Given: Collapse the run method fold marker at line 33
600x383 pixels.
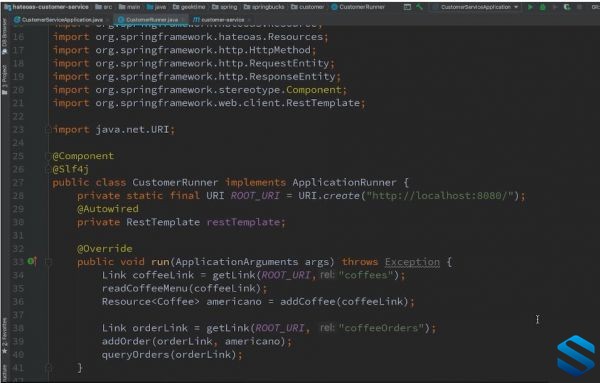Looking at the screenshot, I should [x=48, y=262].
